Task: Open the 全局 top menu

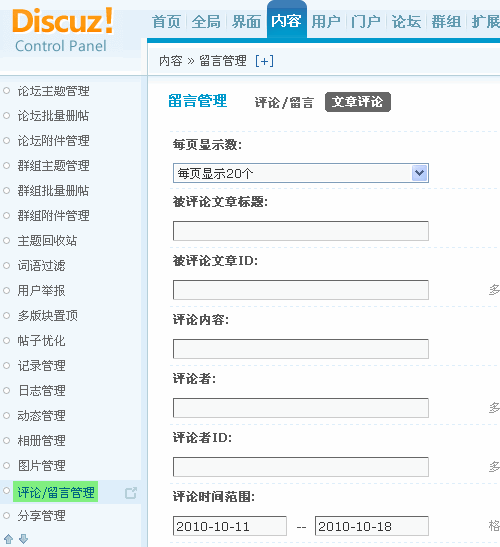Action: coord(206,22)
